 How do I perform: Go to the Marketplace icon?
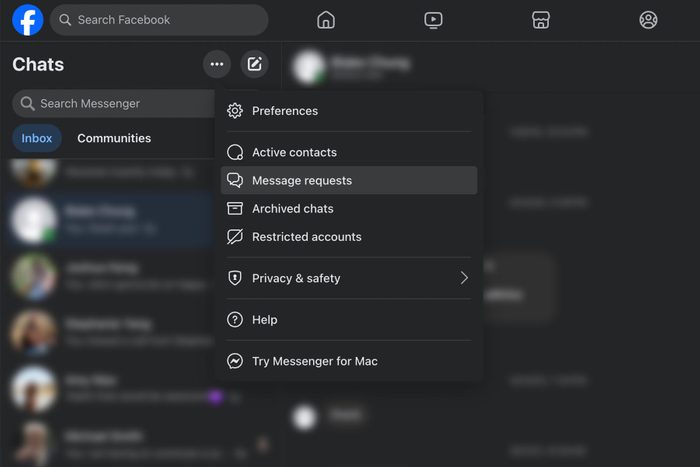point(540,20)
